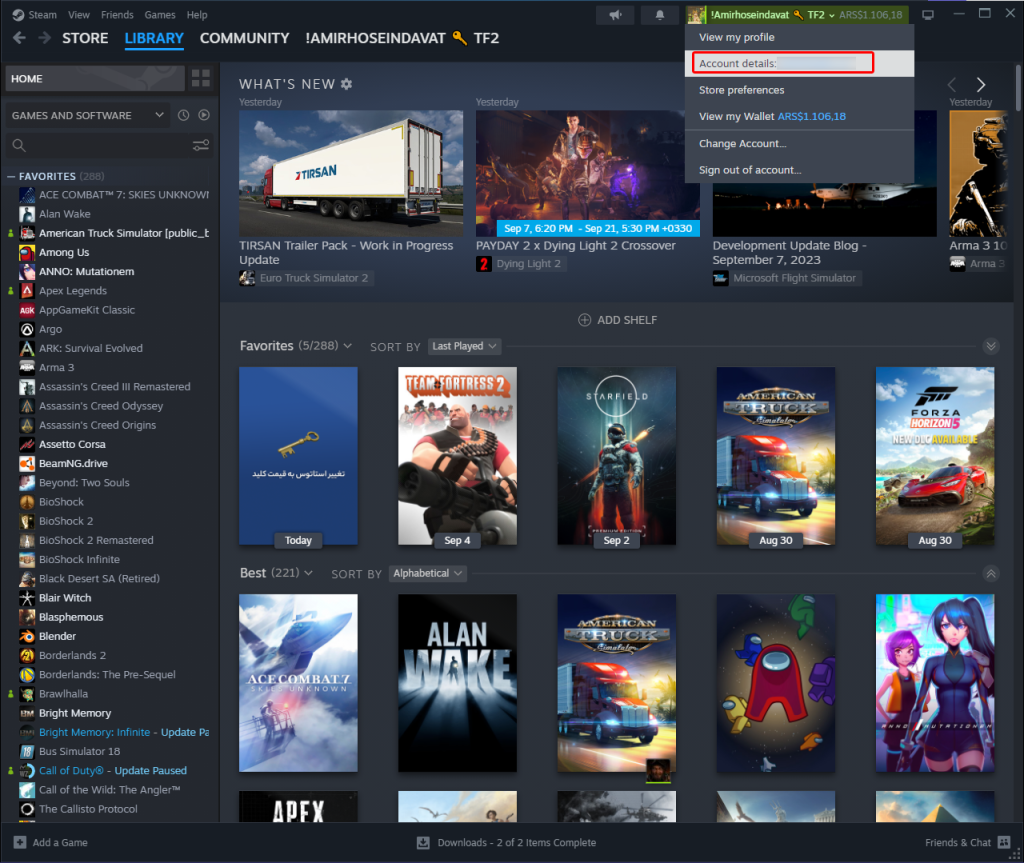Viewport: 1024px width, 863px height.
Task: Open the Starfield game cover
Action: point(616,456)
